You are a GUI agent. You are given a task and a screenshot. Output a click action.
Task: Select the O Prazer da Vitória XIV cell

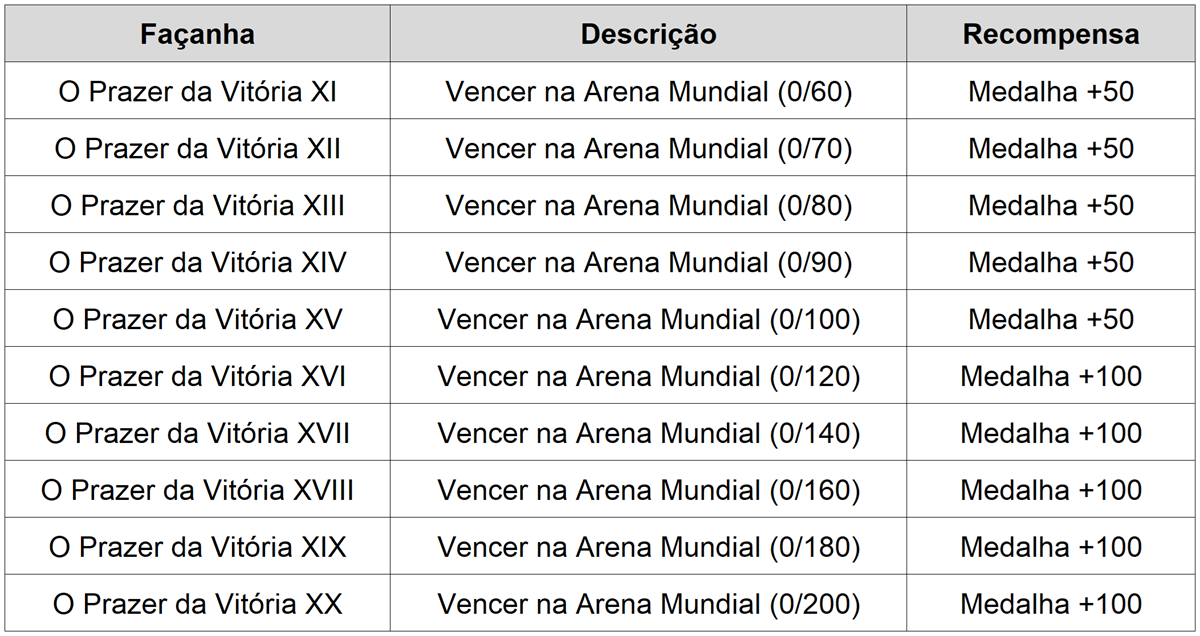click(197, 263)
